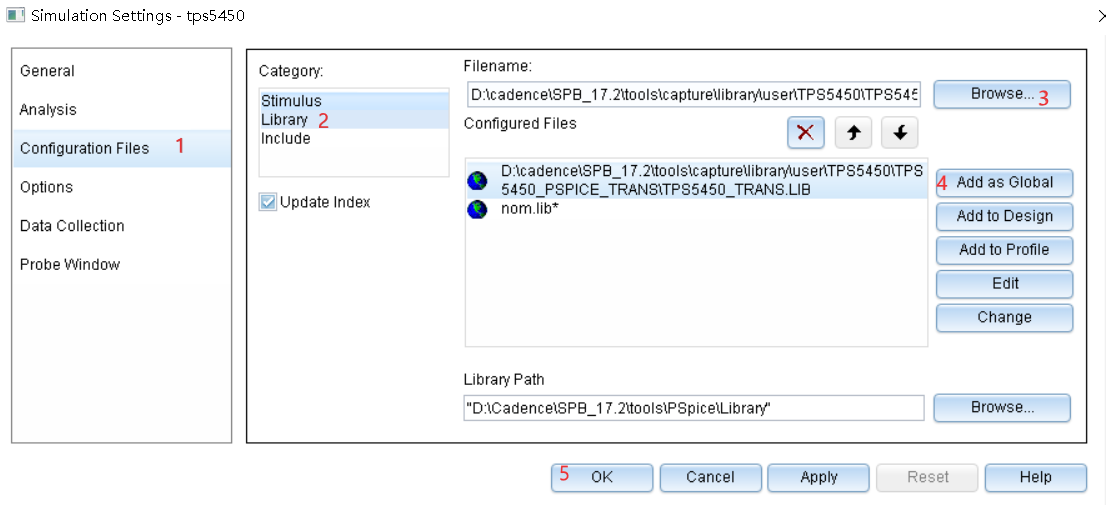Move selected file up with arrow button
The width and height of the screenshot is (1106, 505).
coord(853,133)
